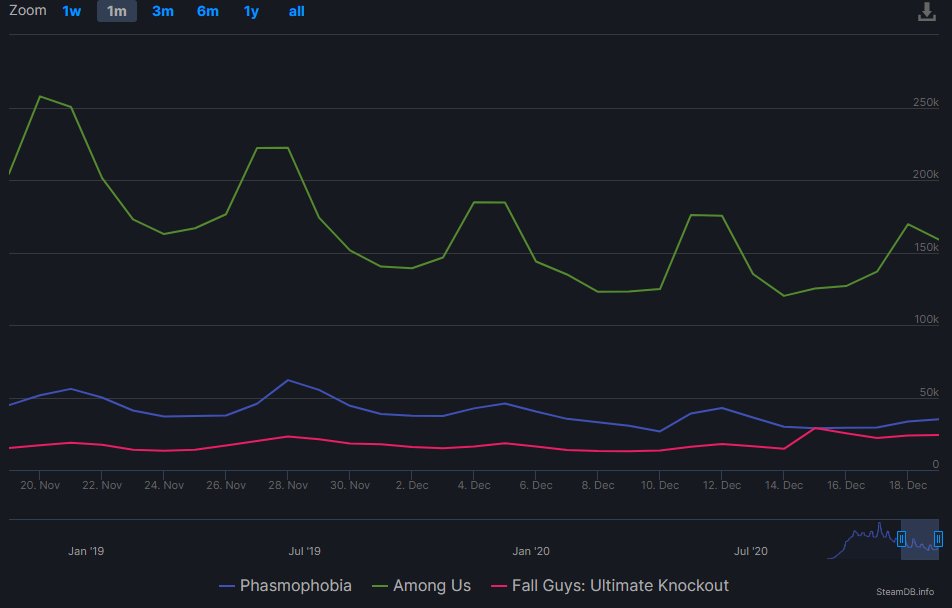Grab the left navigator range handle
The width and height of the screenshot is (952, 608).
pyautogui.click(x=901, y=539)
